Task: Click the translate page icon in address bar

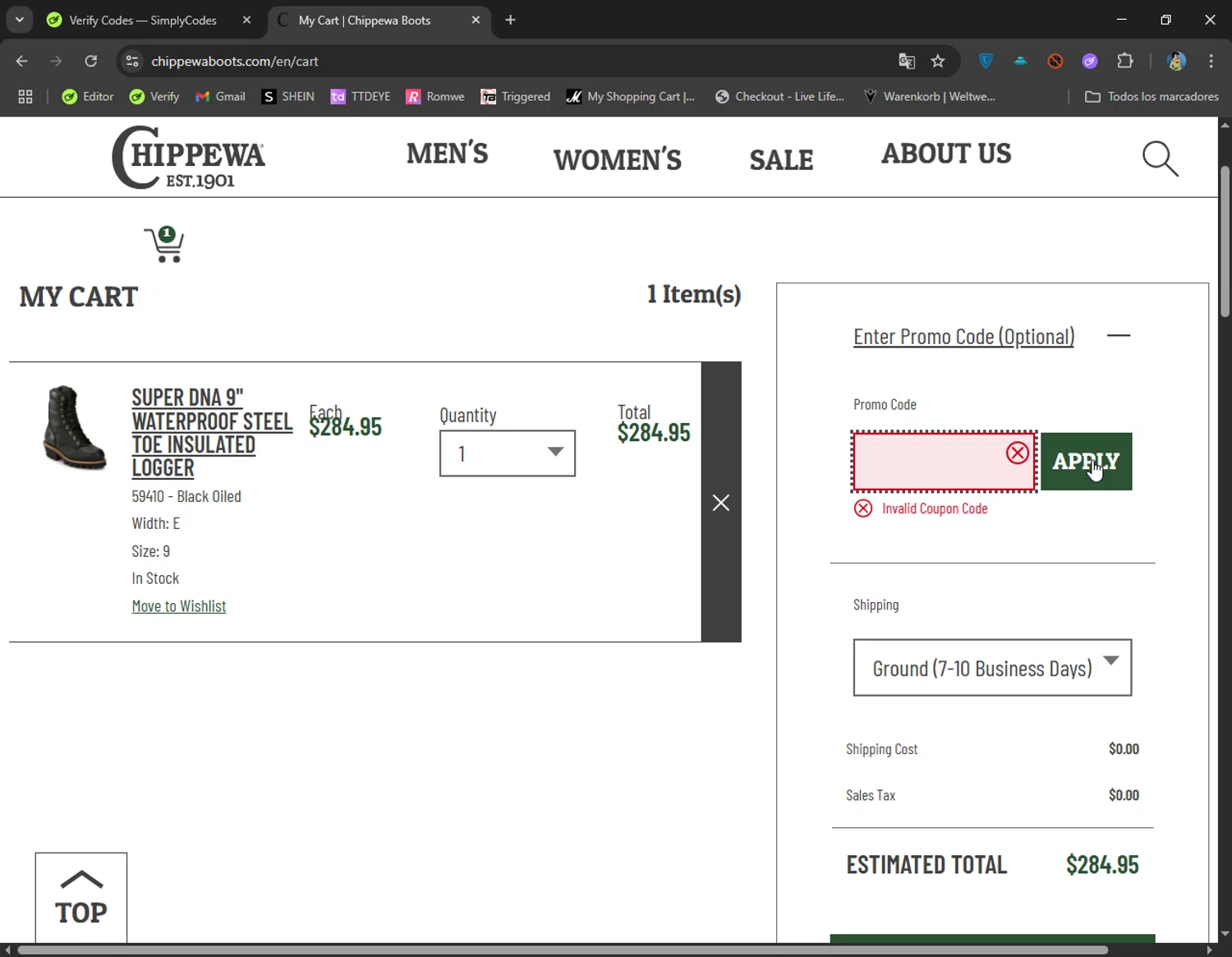Action: [907, 61]
